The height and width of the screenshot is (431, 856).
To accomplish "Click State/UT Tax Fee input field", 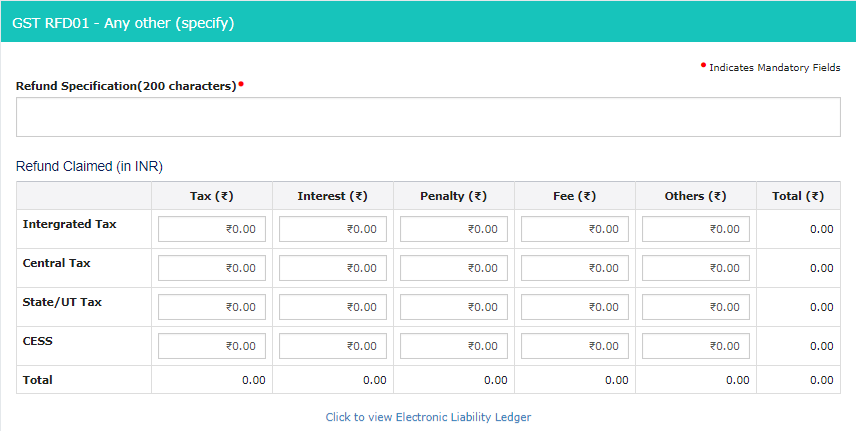I will pos(575,307).
